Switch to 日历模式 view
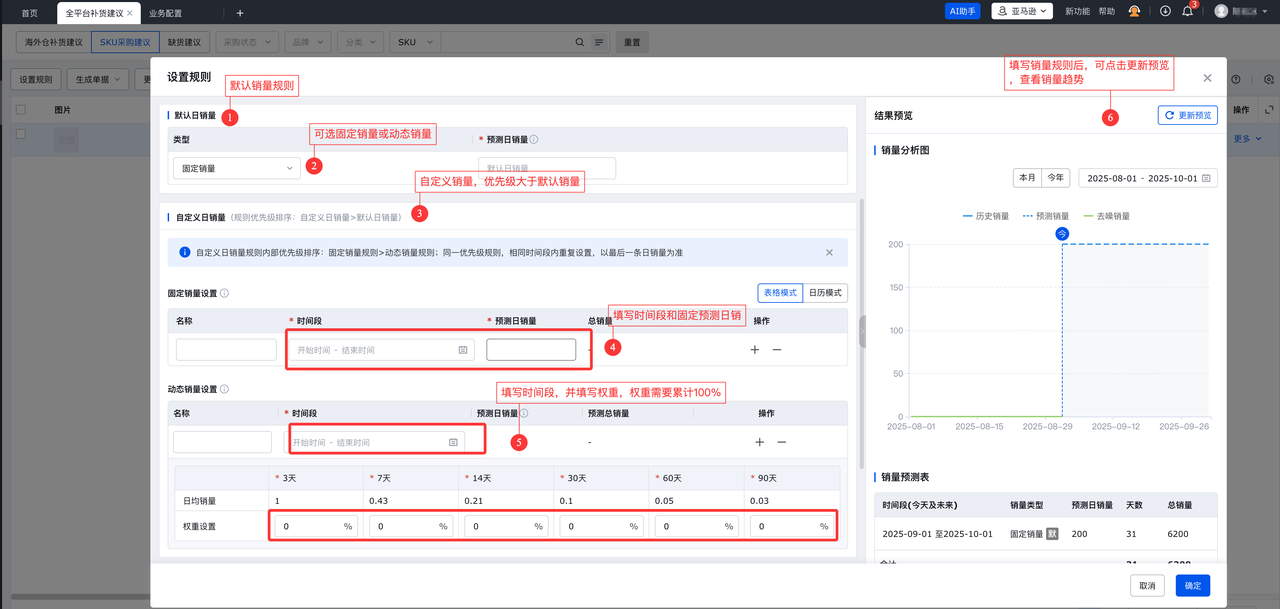 825,293
